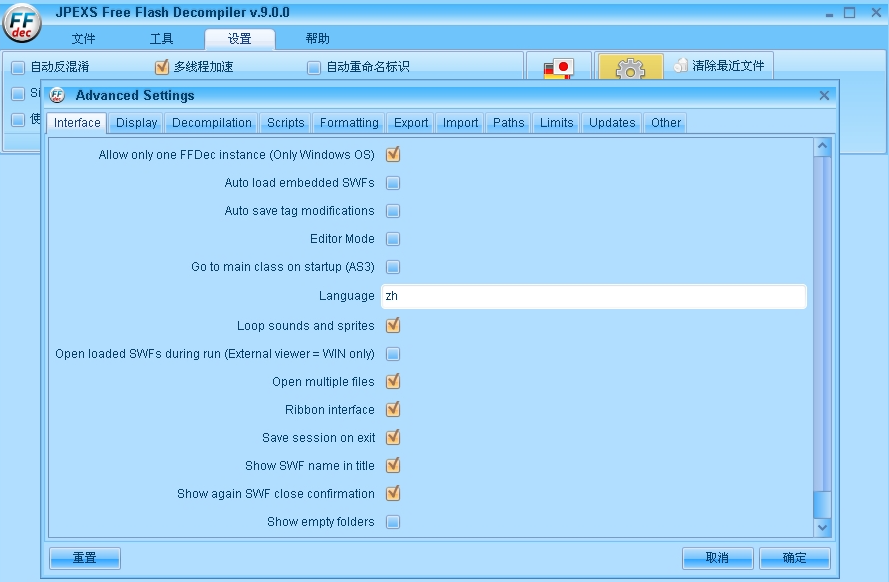Close the Advanced Settings dialog
The image size is (889, 582).
tap(824, 95)
